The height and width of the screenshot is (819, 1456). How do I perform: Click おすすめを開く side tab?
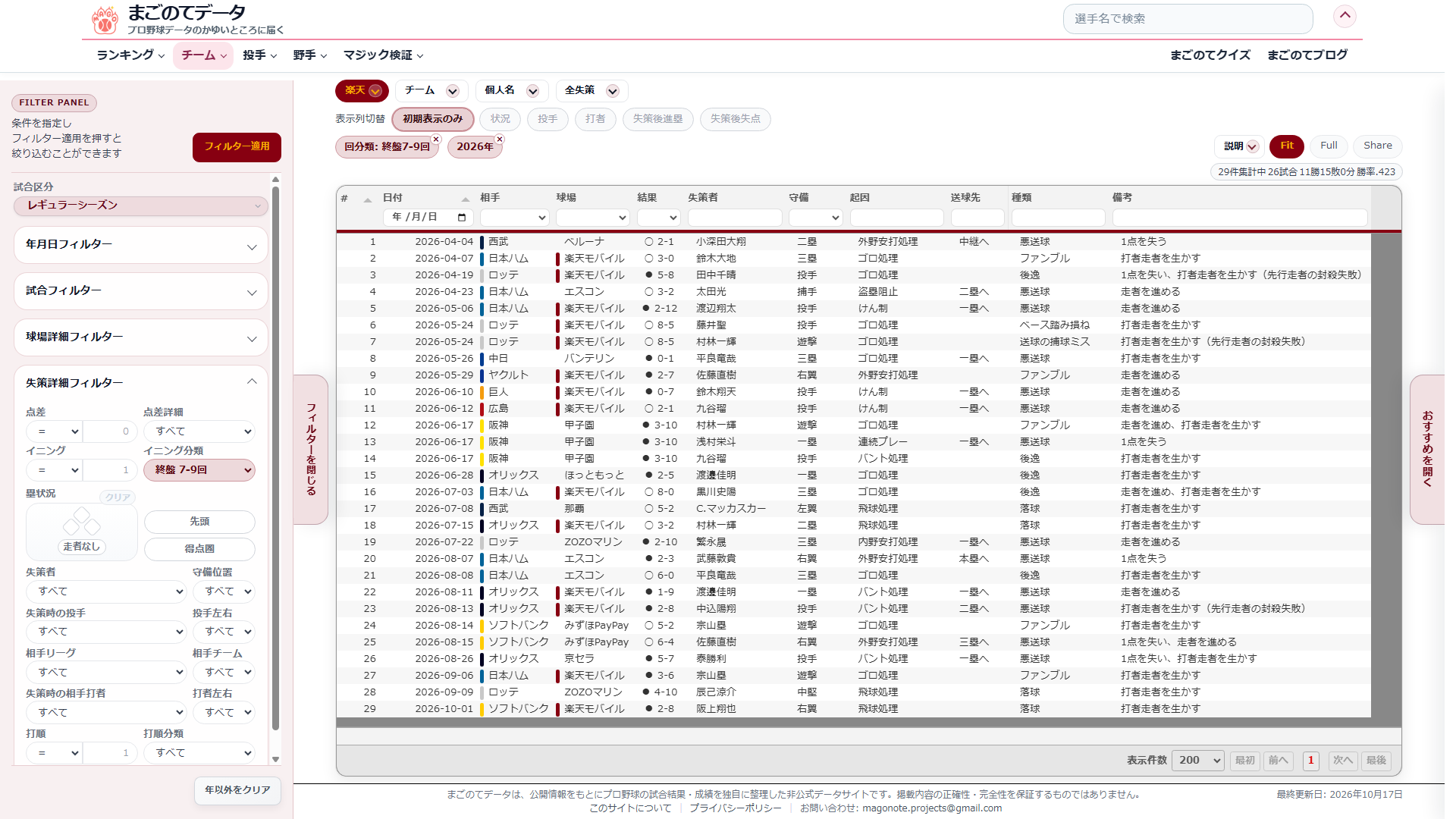(x=1427, y=450)
